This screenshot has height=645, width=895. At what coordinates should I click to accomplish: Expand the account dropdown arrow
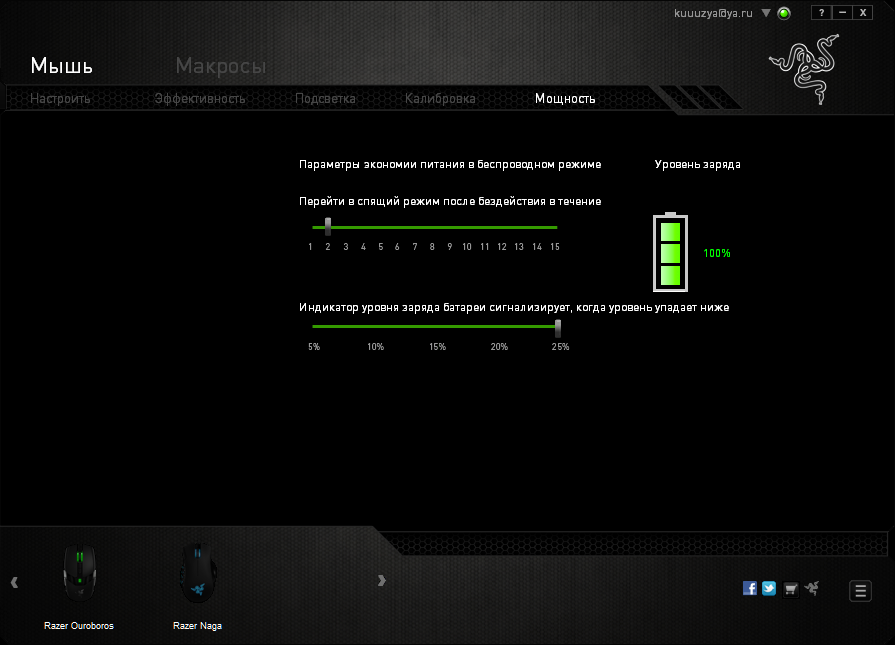766,13
